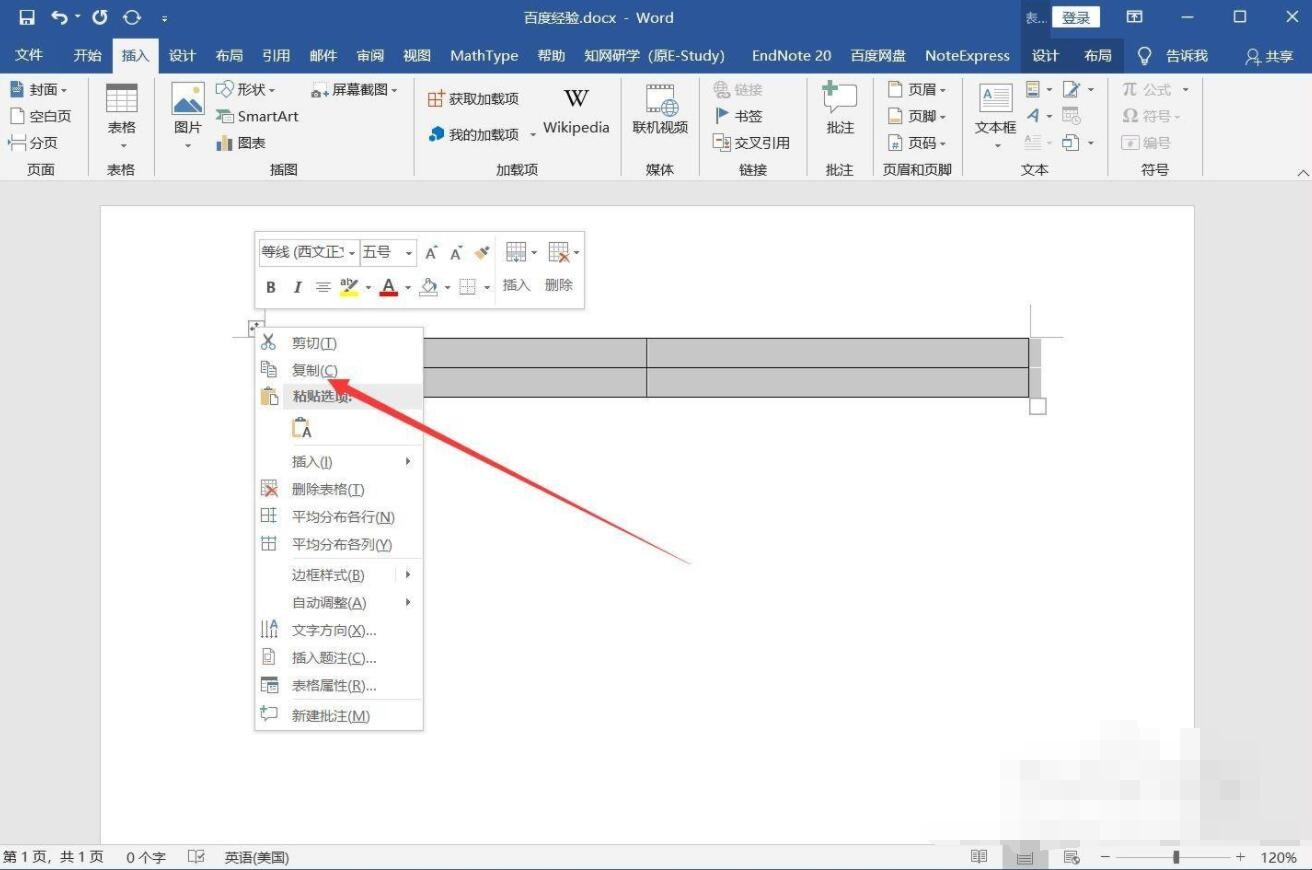
Task: Click Bold in mini toolbar
Action: [271, 287]
